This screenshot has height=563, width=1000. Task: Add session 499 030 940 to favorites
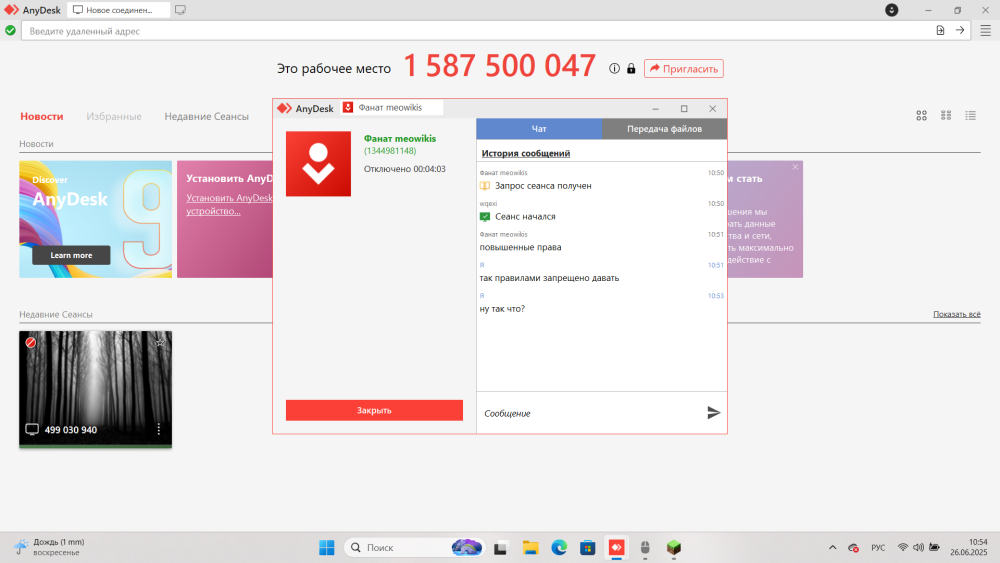click(160, 342)
